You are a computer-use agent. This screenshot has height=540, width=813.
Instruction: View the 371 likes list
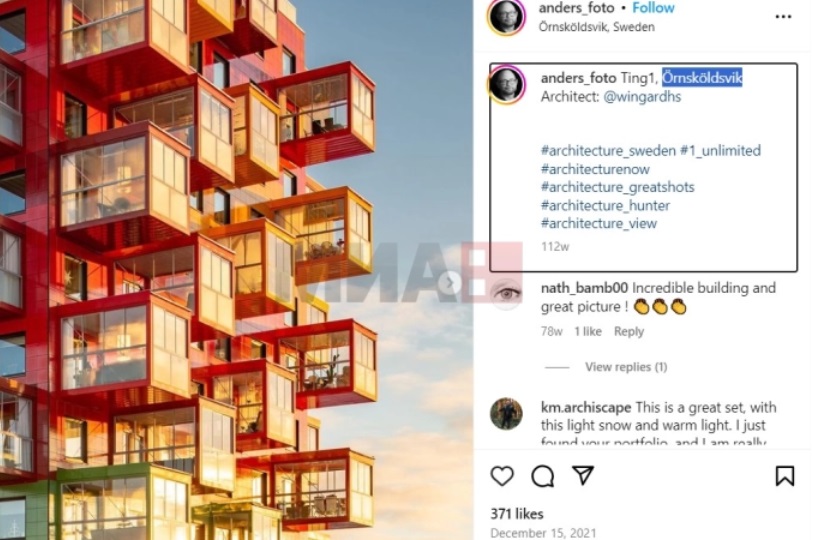click(516, 514)
